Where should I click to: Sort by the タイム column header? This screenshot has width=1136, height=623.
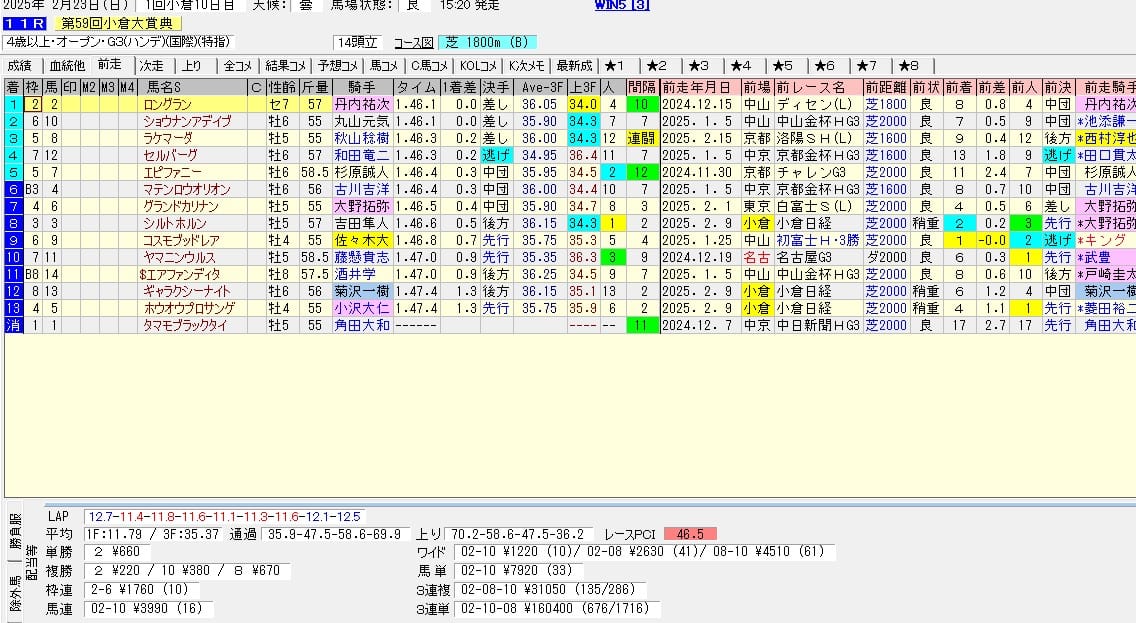[x=415, y=87]
